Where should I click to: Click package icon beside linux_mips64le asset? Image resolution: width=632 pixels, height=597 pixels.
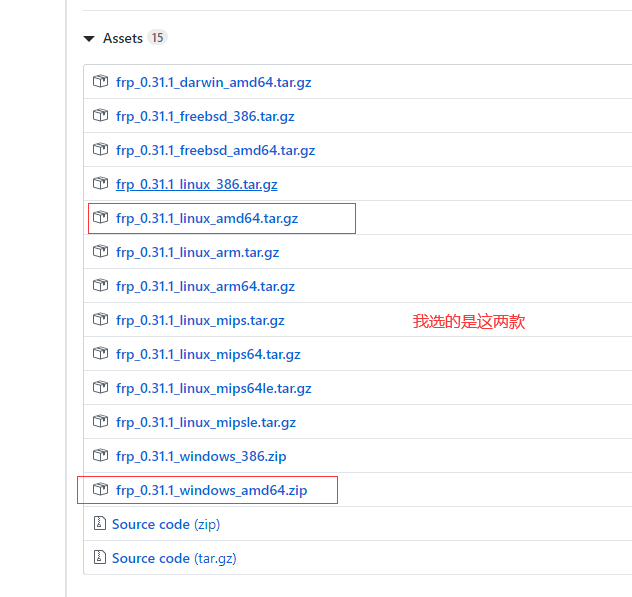coord(100,387)
